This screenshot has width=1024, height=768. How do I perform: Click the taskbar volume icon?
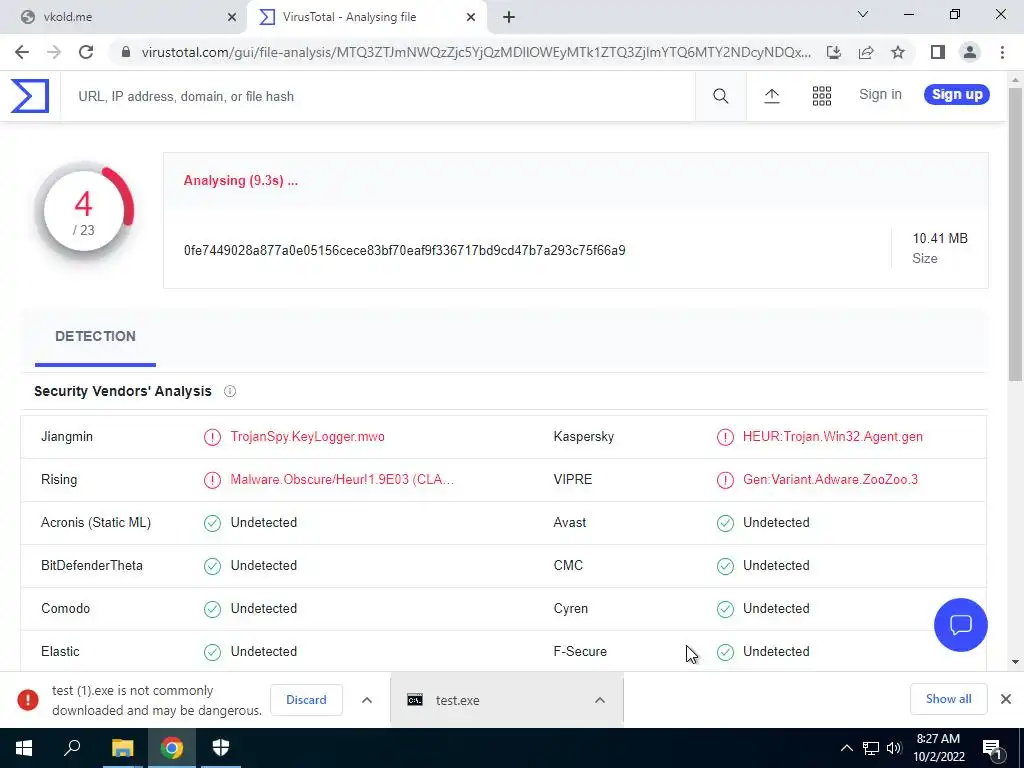coord(894,748)
